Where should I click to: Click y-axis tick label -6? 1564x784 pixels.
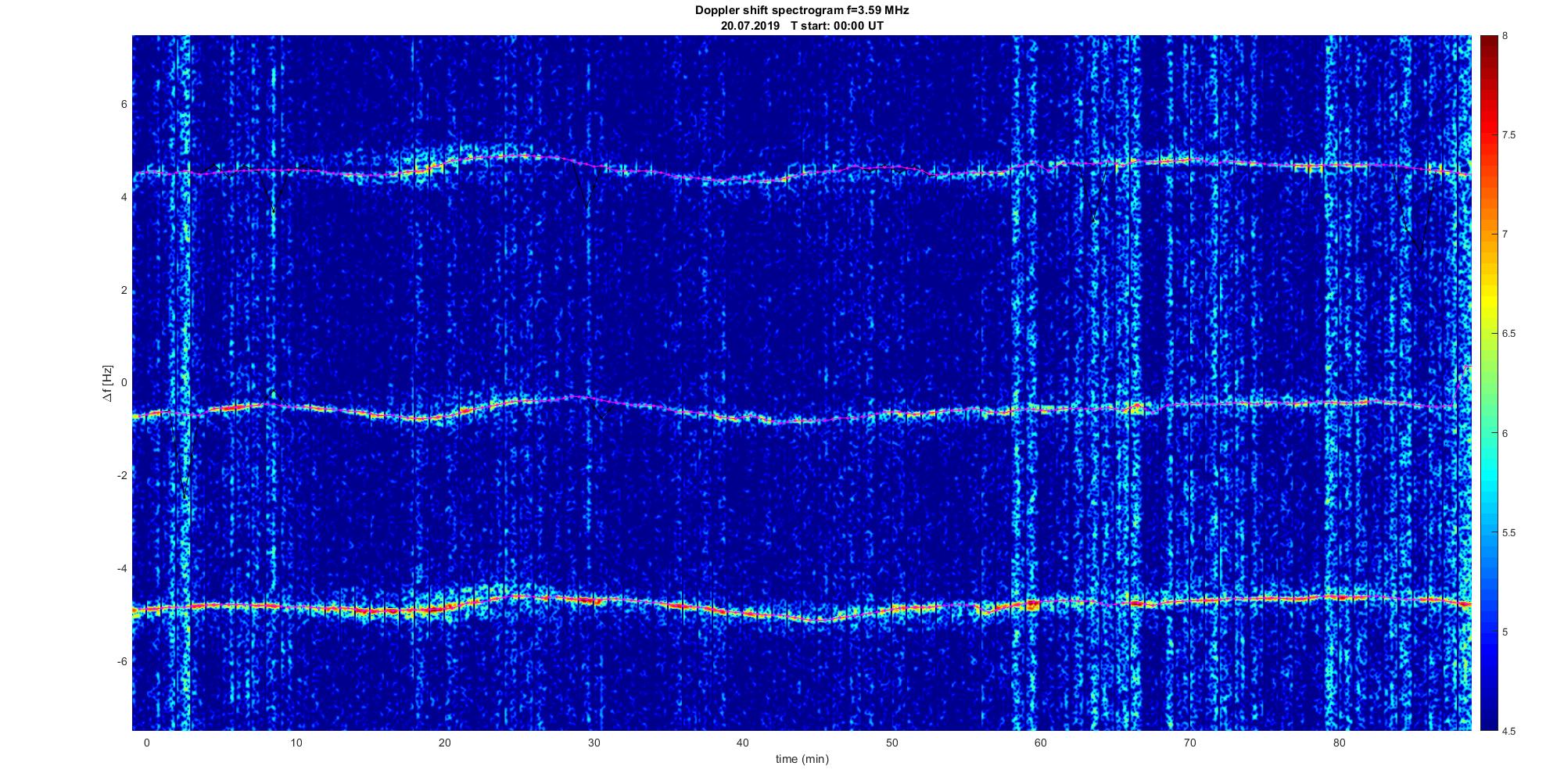tap(121, 662)
